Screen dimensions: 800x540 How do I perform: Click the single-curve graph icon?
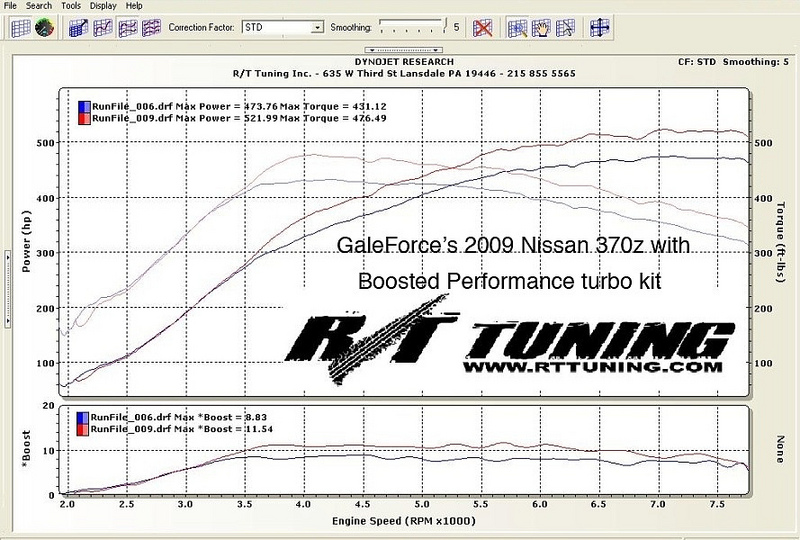point(103,28)
